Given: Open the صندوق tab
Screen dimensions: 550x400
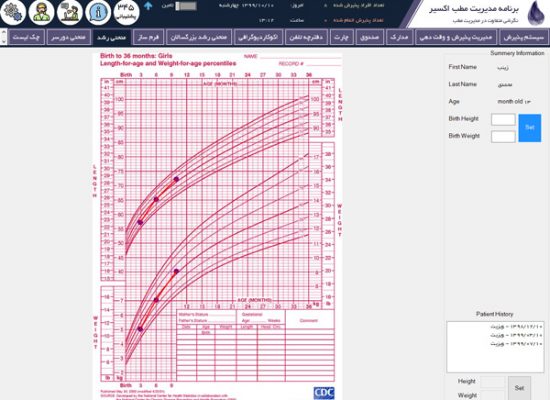Looking at the screenshot, I should click(x=370, y=37).
